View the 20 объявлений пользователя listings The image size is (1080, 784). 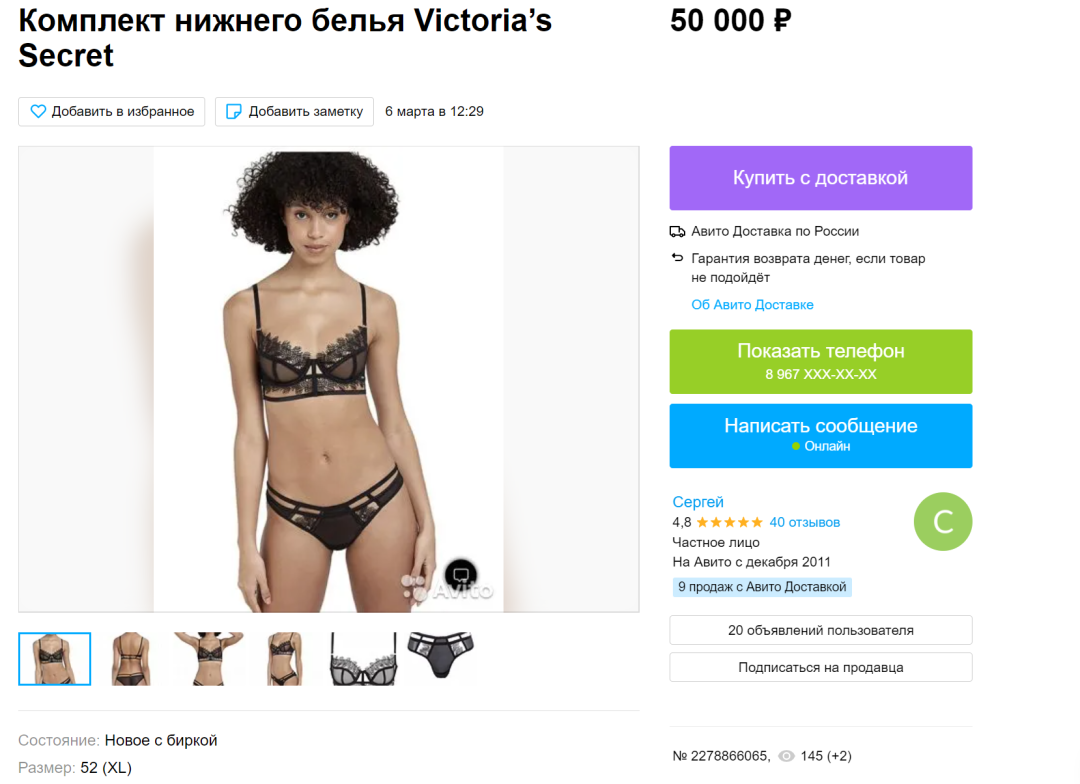820,630
